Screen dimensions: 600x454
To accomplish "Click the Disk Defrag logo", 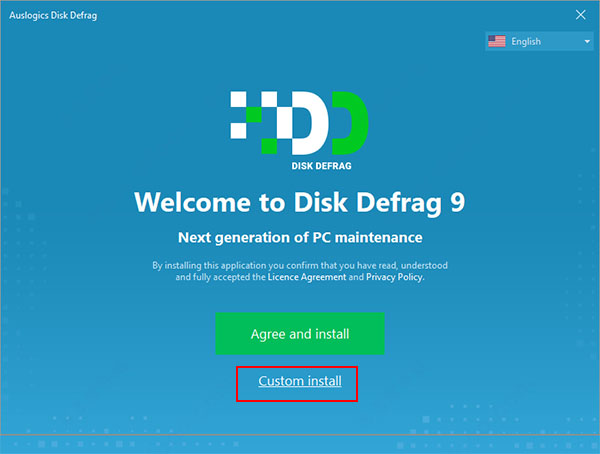I will [300, 130].
